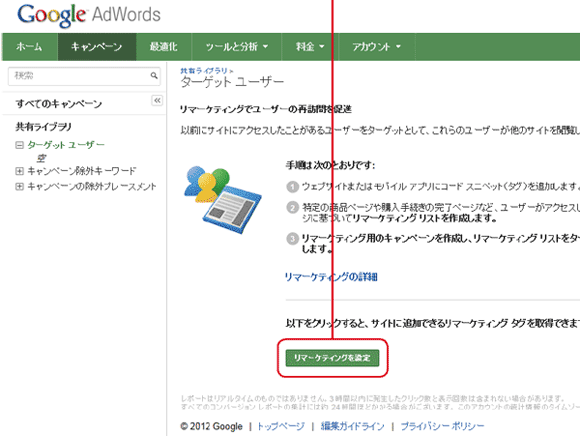
Task: Open the 料金 dropdown menu
Action: [x=310, y=47]
